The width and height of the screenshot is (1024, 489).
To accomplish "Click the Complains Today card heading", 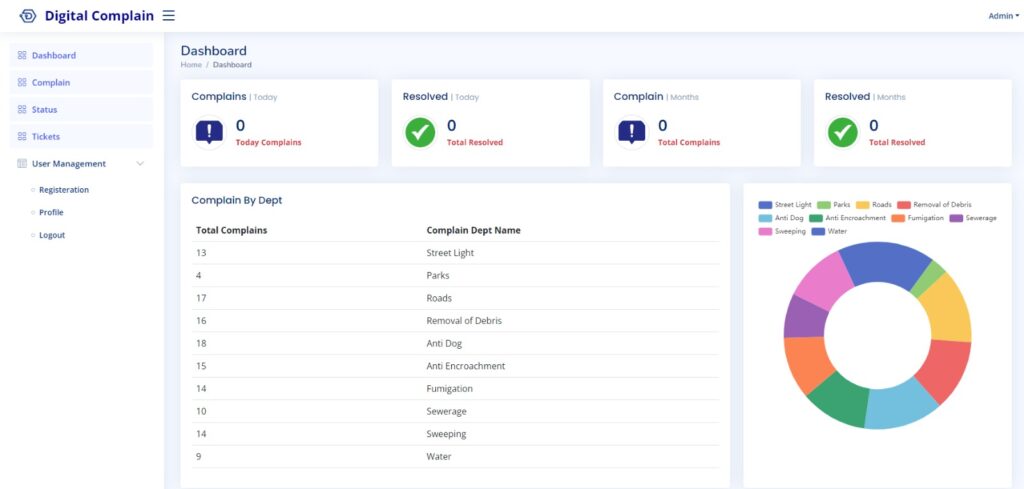I will pos(234,97).
